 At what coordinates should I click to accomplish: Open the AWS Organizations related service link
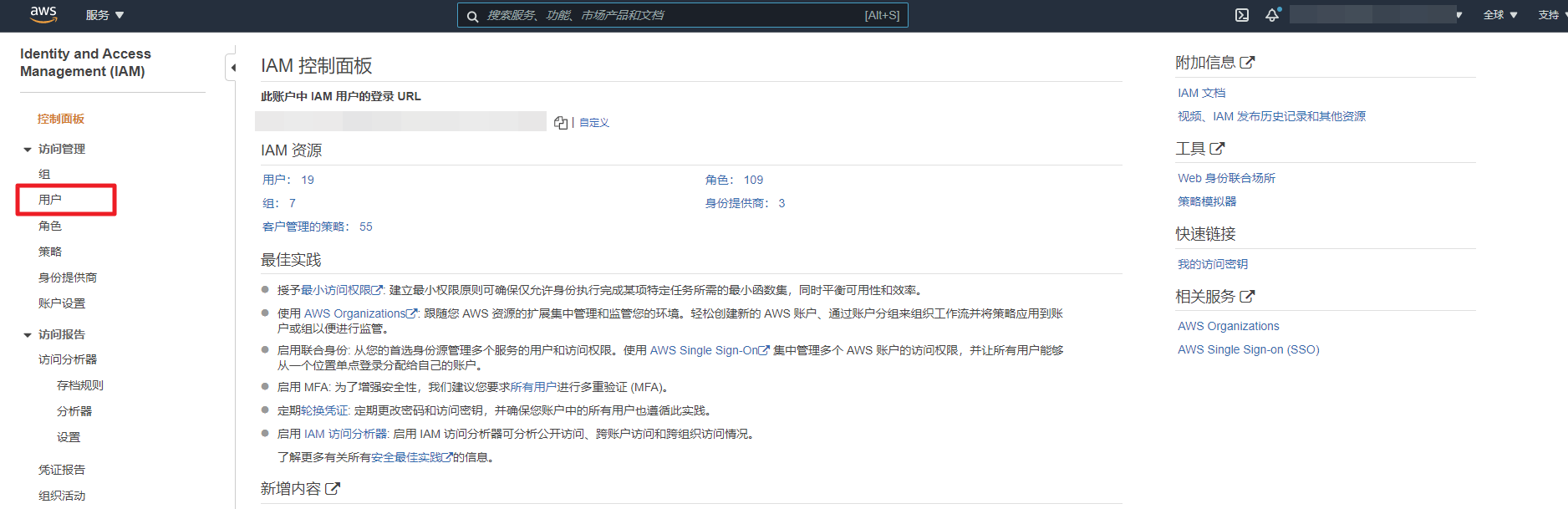click(x=1228, y=326)
